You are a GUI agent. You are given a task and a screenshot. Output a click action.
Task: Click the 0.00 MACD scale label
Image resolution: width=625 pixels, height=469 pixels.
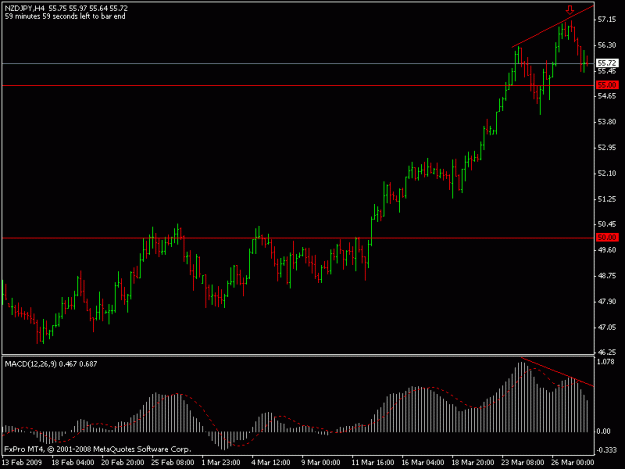click(x=604, y=431)
